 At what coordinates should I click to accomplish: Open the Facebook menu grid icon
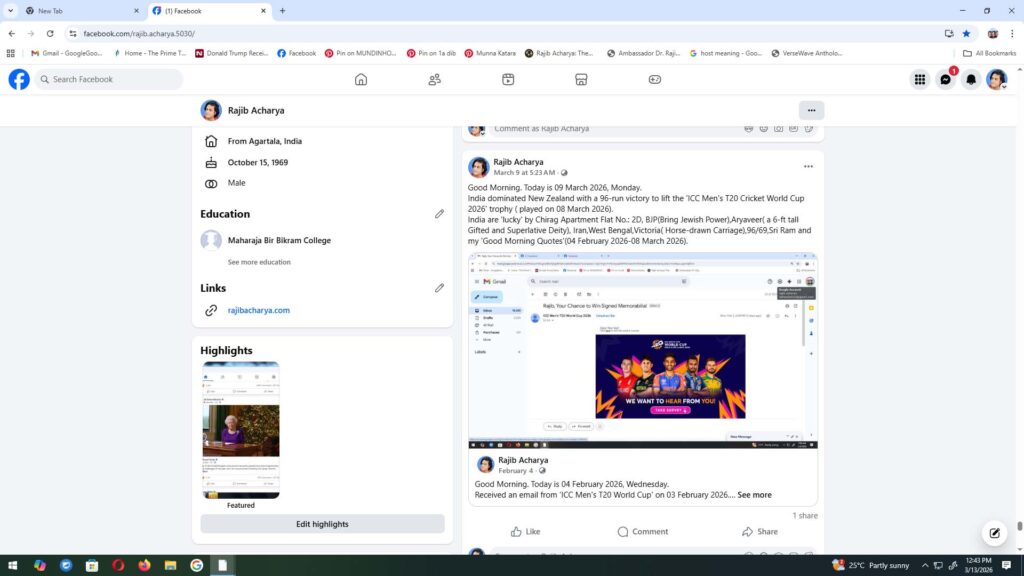(920, 80)
